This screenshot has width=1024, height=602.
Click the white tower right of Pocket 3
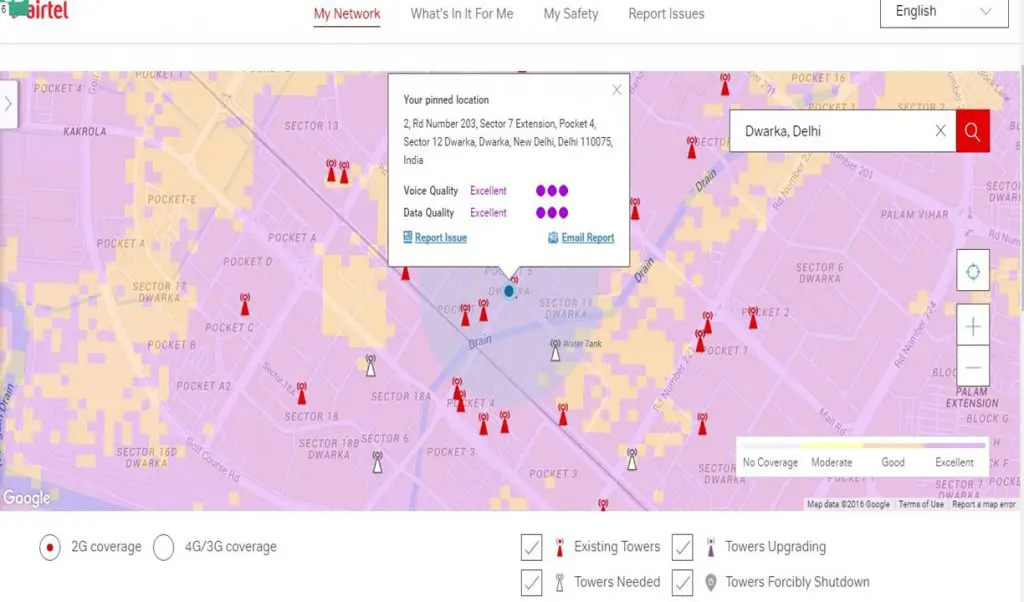pyautogui.click(x=632, y=458)
